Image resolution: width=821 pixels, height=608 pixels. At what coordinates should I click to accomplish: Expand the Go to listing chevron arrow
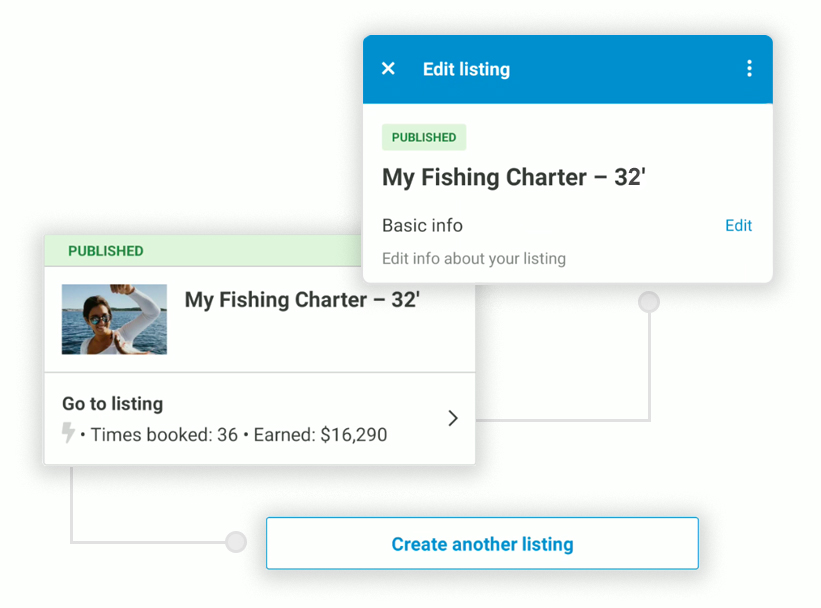tap(452, 418)
